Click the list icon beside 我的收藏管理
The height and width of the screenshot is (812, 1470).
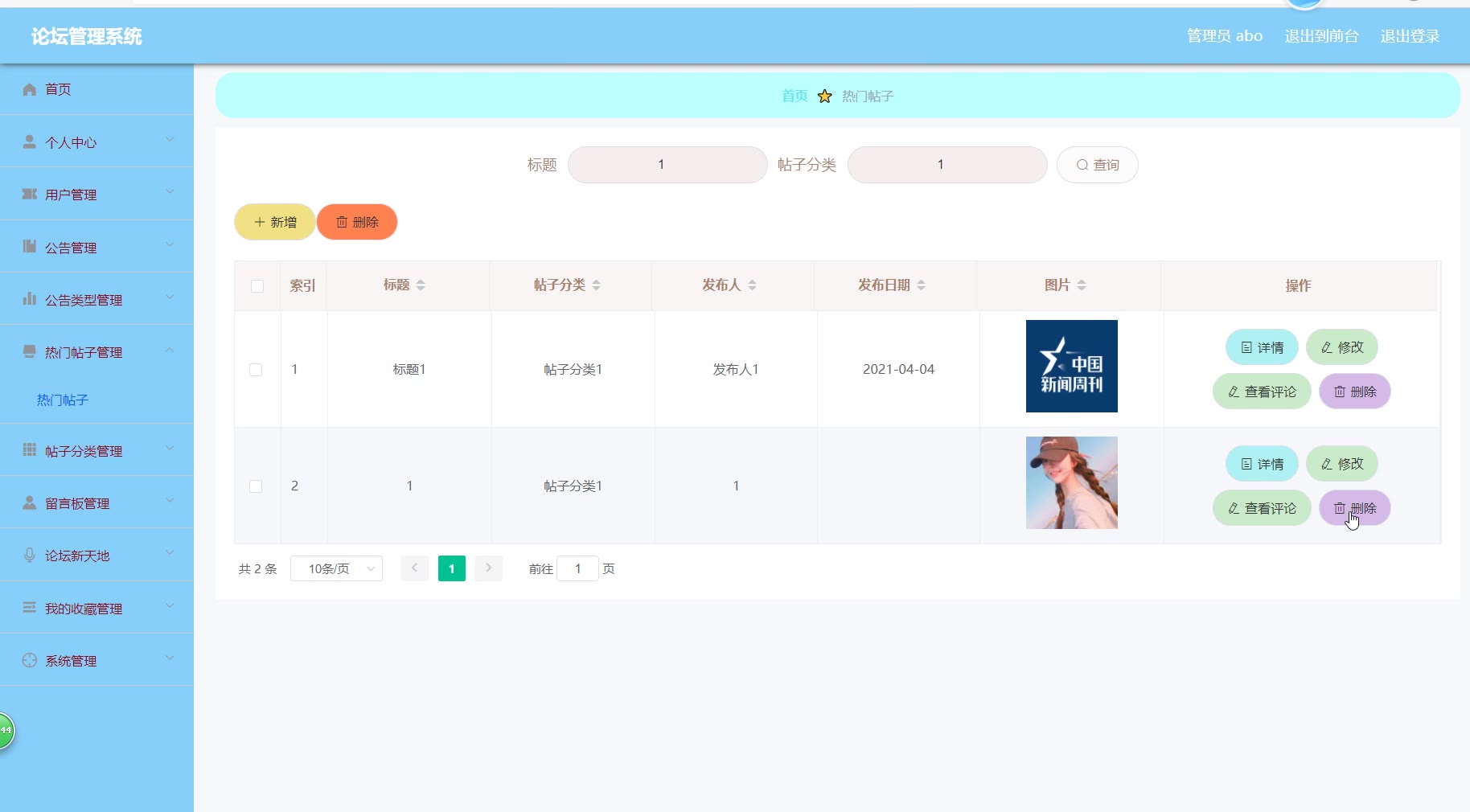click(x=30, y=607)
